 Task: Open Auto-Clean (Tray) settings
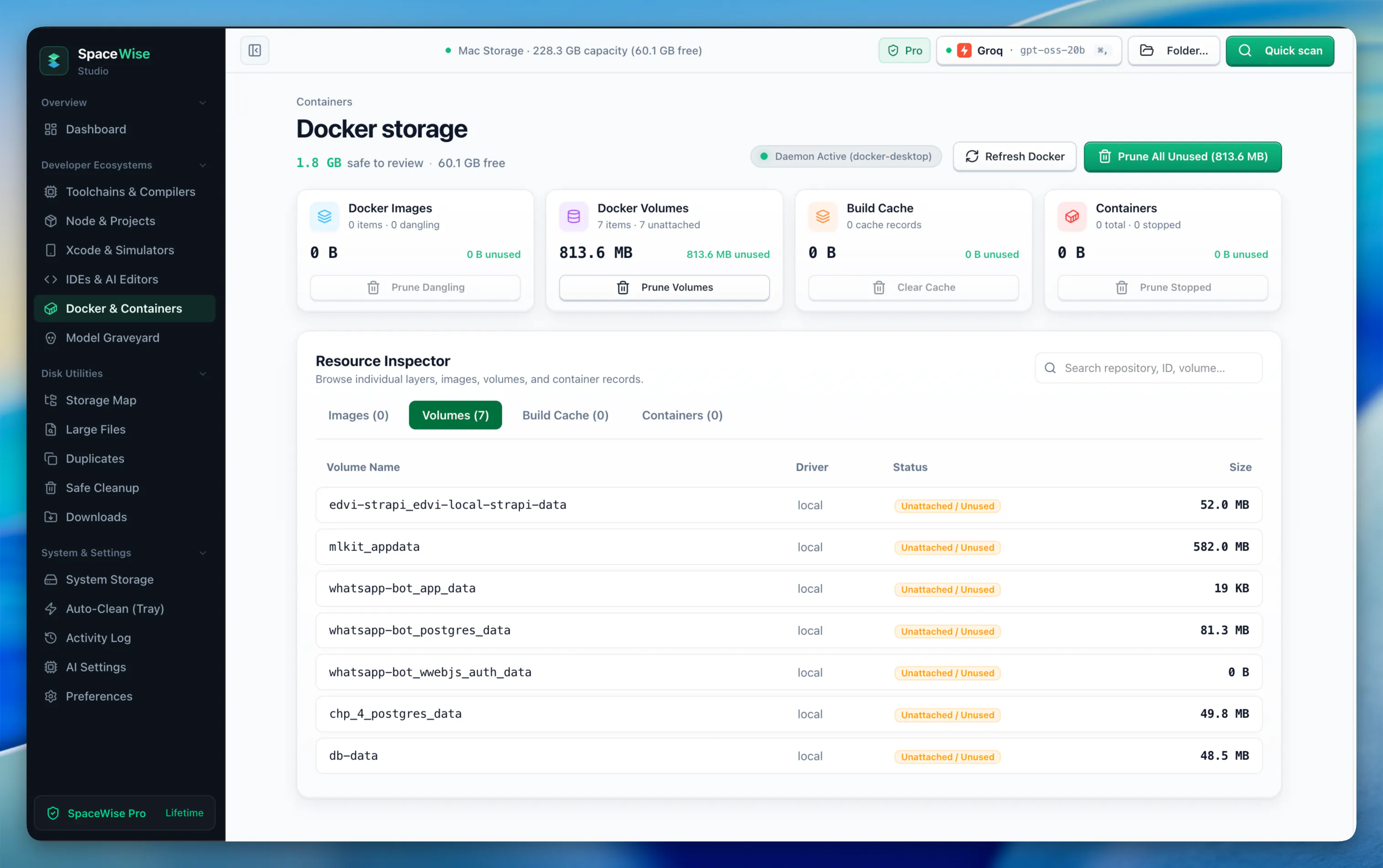(125, 609)
